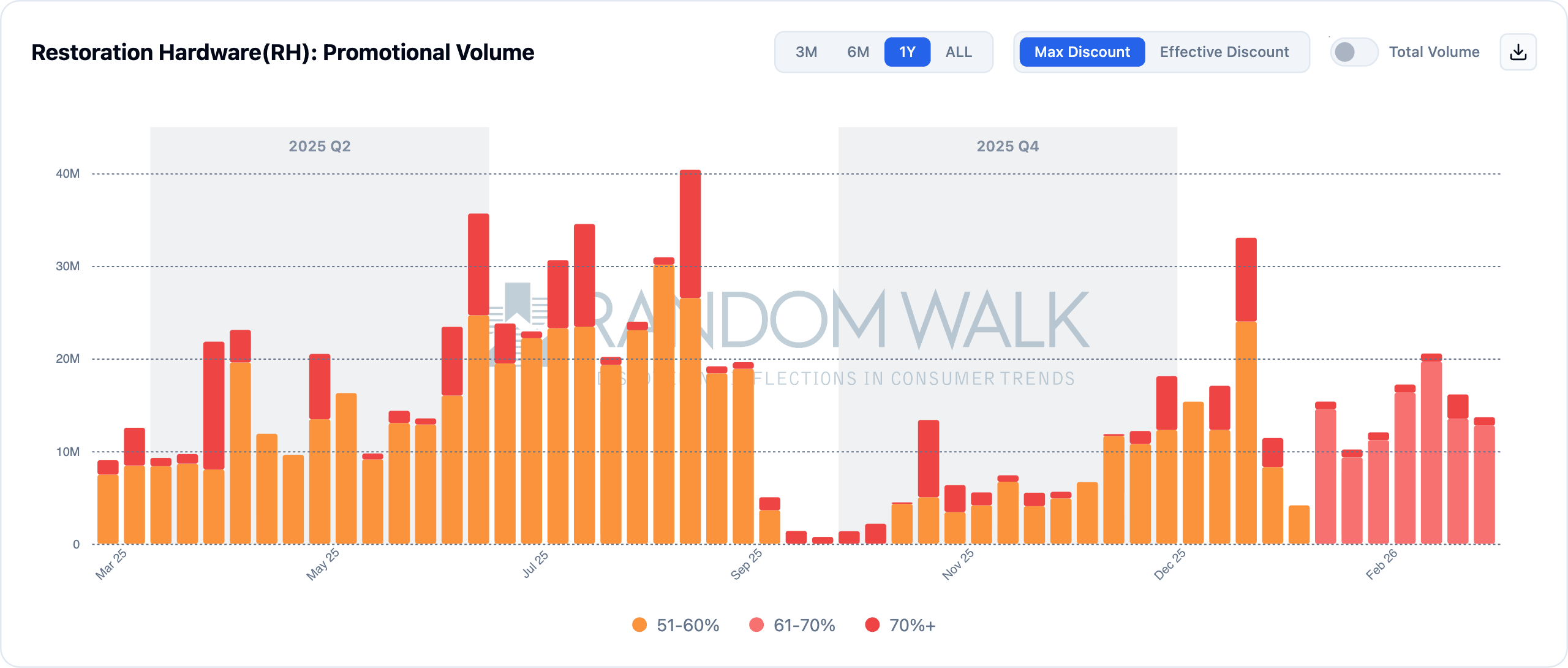Click the red 70%+ legend dot

click(872, 625)
